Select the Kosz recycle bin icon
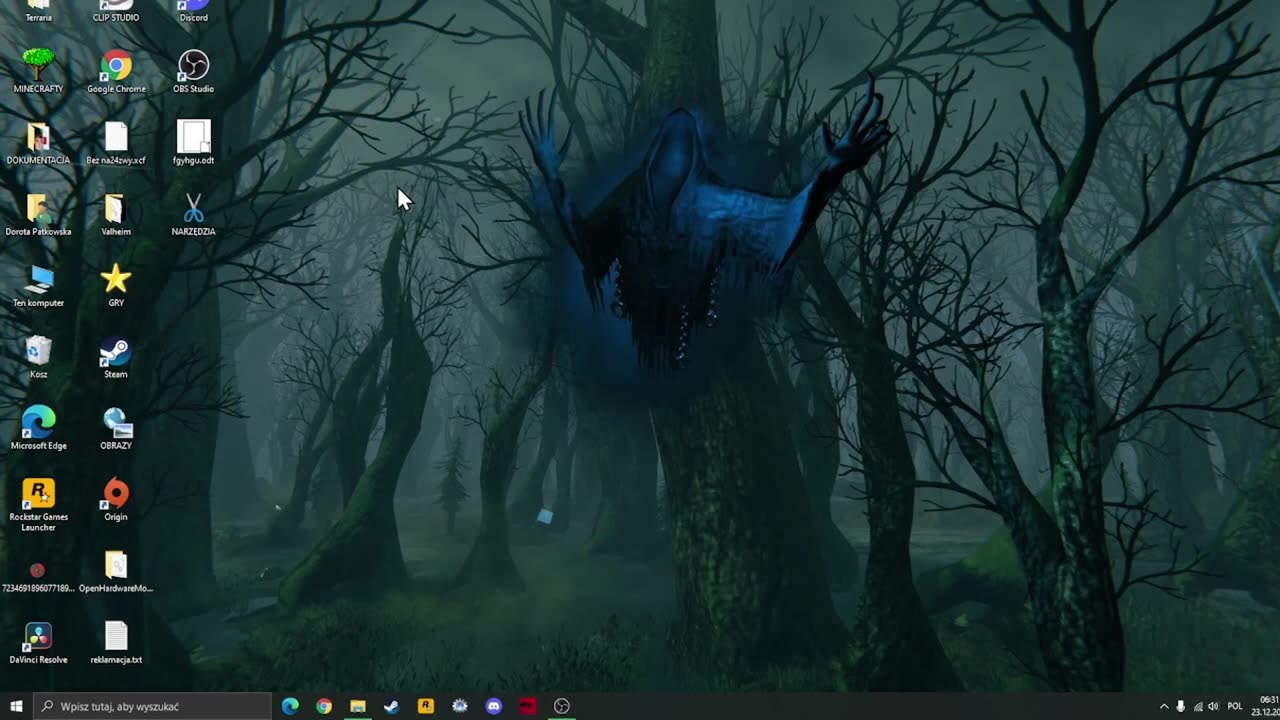 (38, 356)
